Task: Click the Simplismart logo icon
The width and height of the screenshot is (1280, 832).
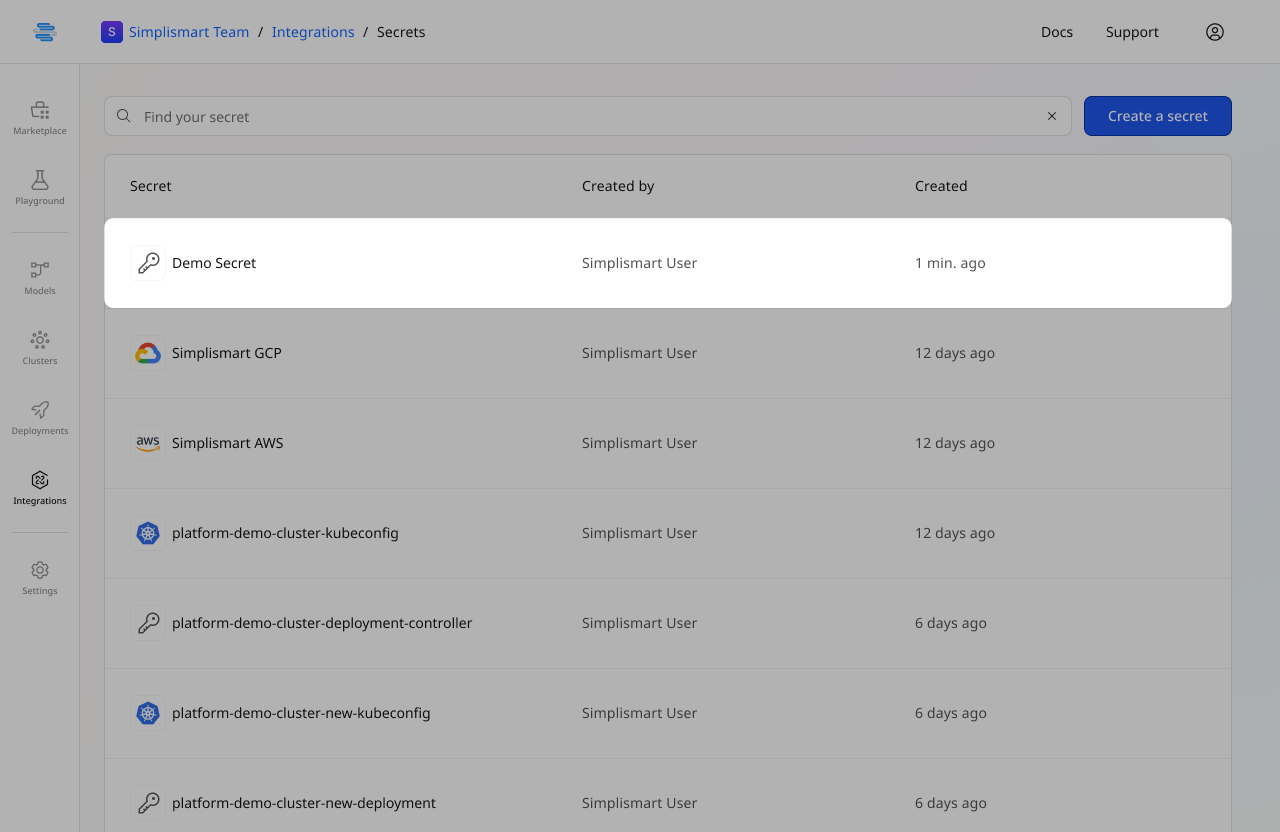Action: click(44, 32)
